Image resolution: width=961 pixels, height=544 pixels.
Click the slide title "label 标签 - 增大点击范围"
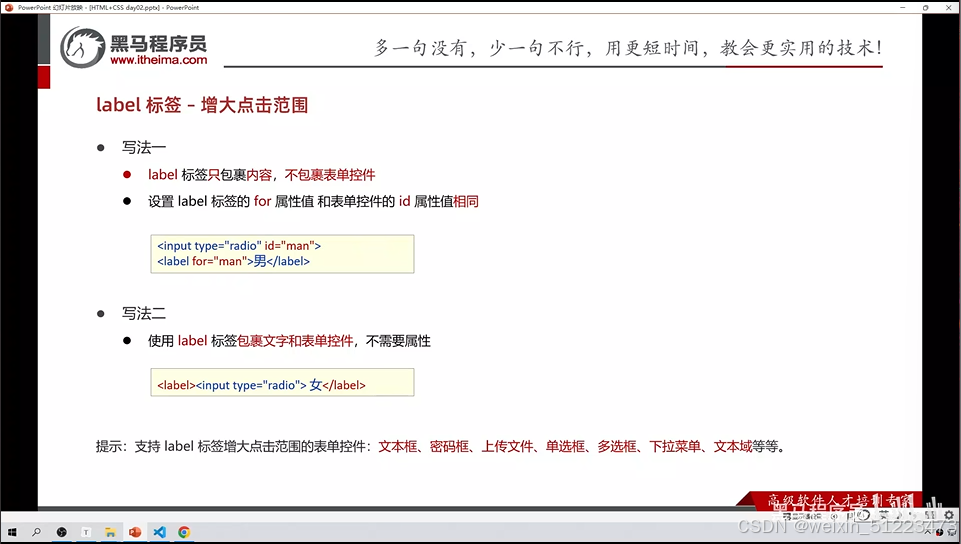coord(202,105)
